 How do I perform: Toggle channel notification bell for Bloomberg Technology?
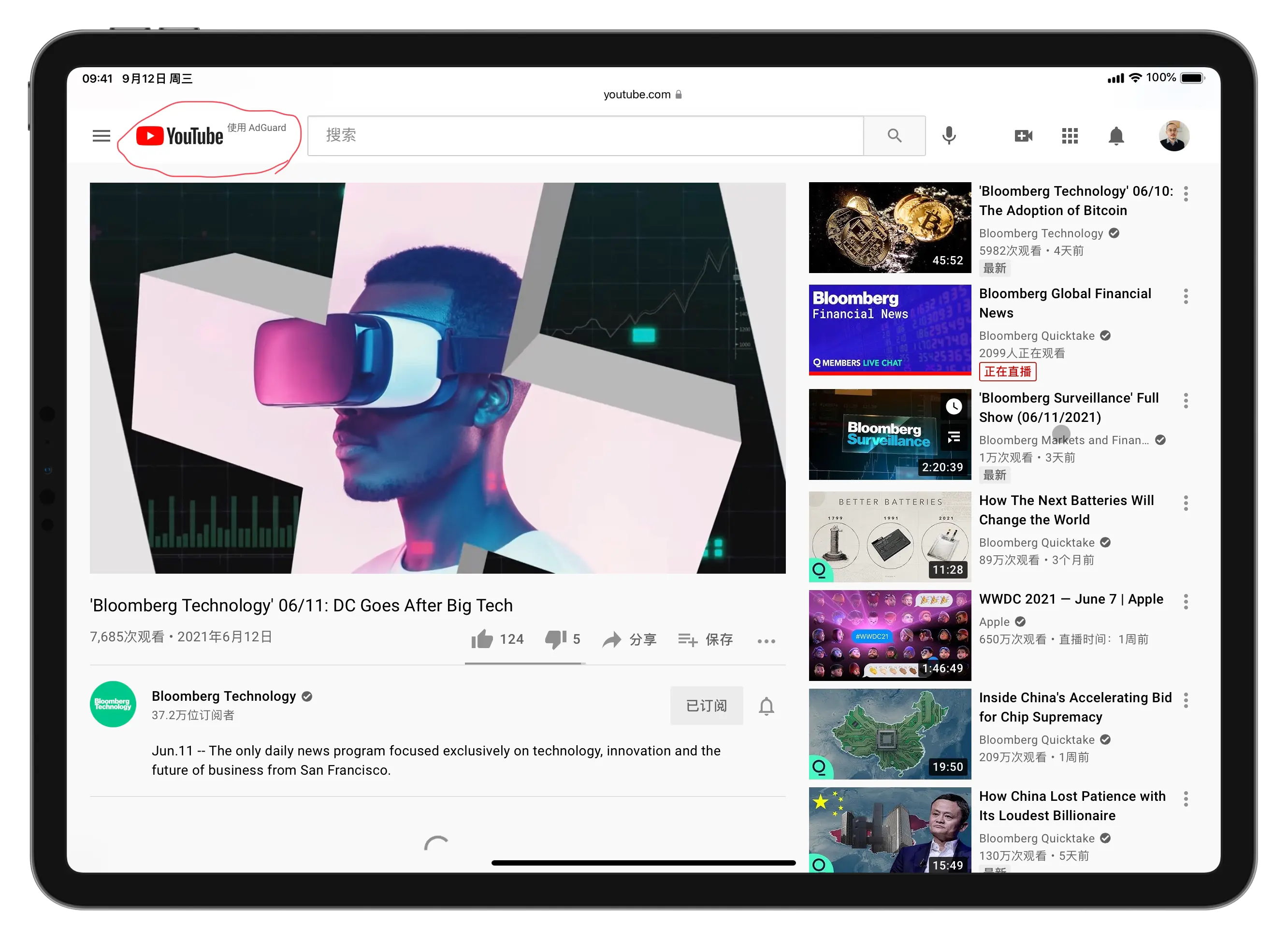pyautogui.click(x=766, y=706)
